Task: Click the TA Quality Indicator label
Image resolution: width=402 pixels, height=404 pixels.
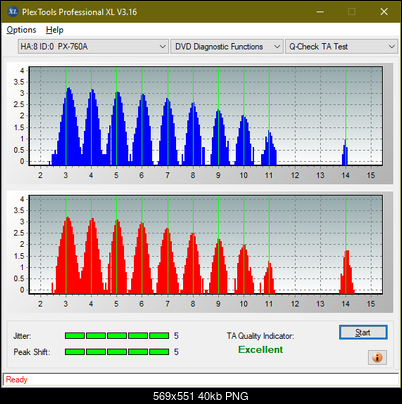Action: pos(260,336)
